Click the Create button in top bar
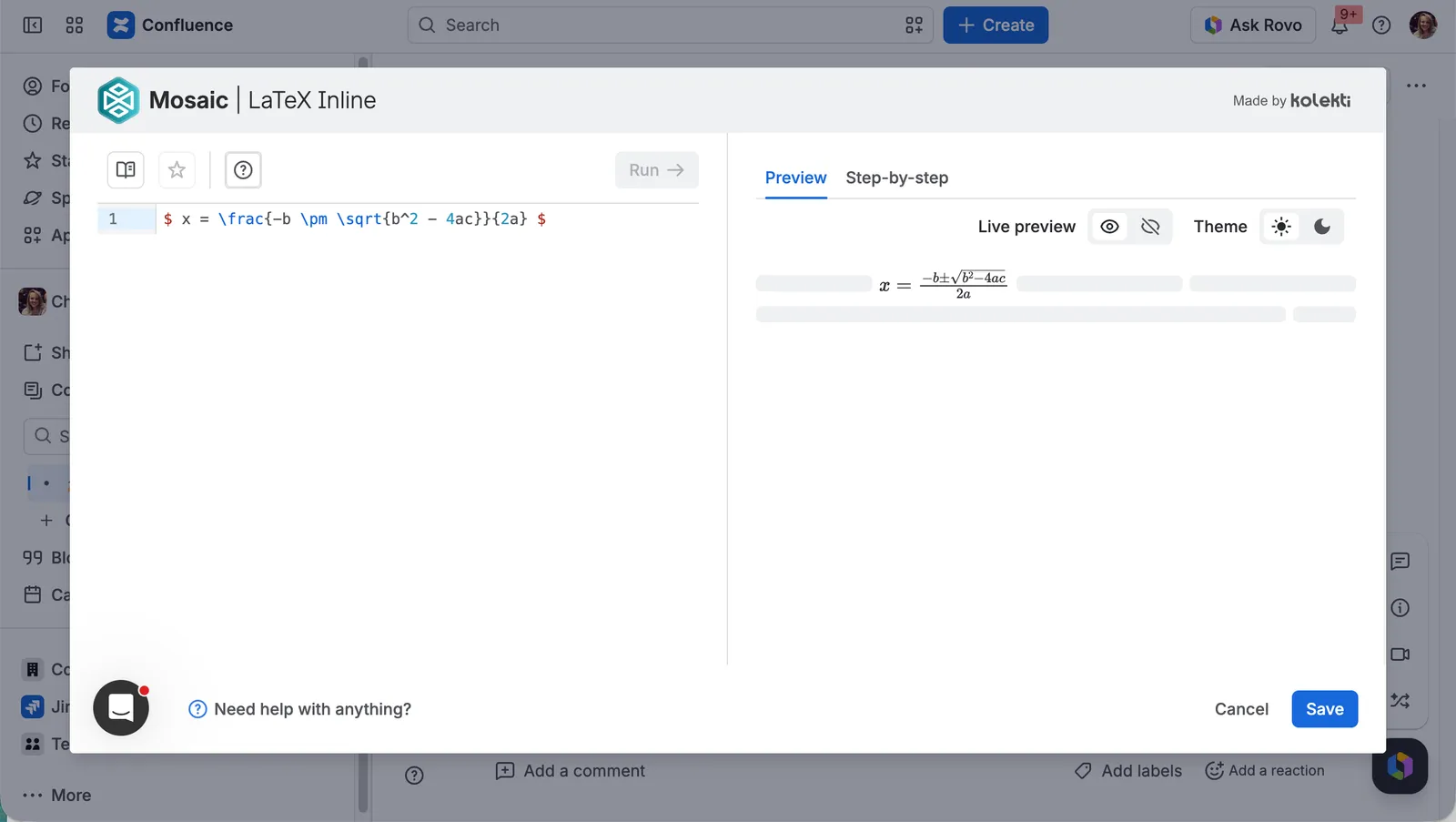 [996, 25]
